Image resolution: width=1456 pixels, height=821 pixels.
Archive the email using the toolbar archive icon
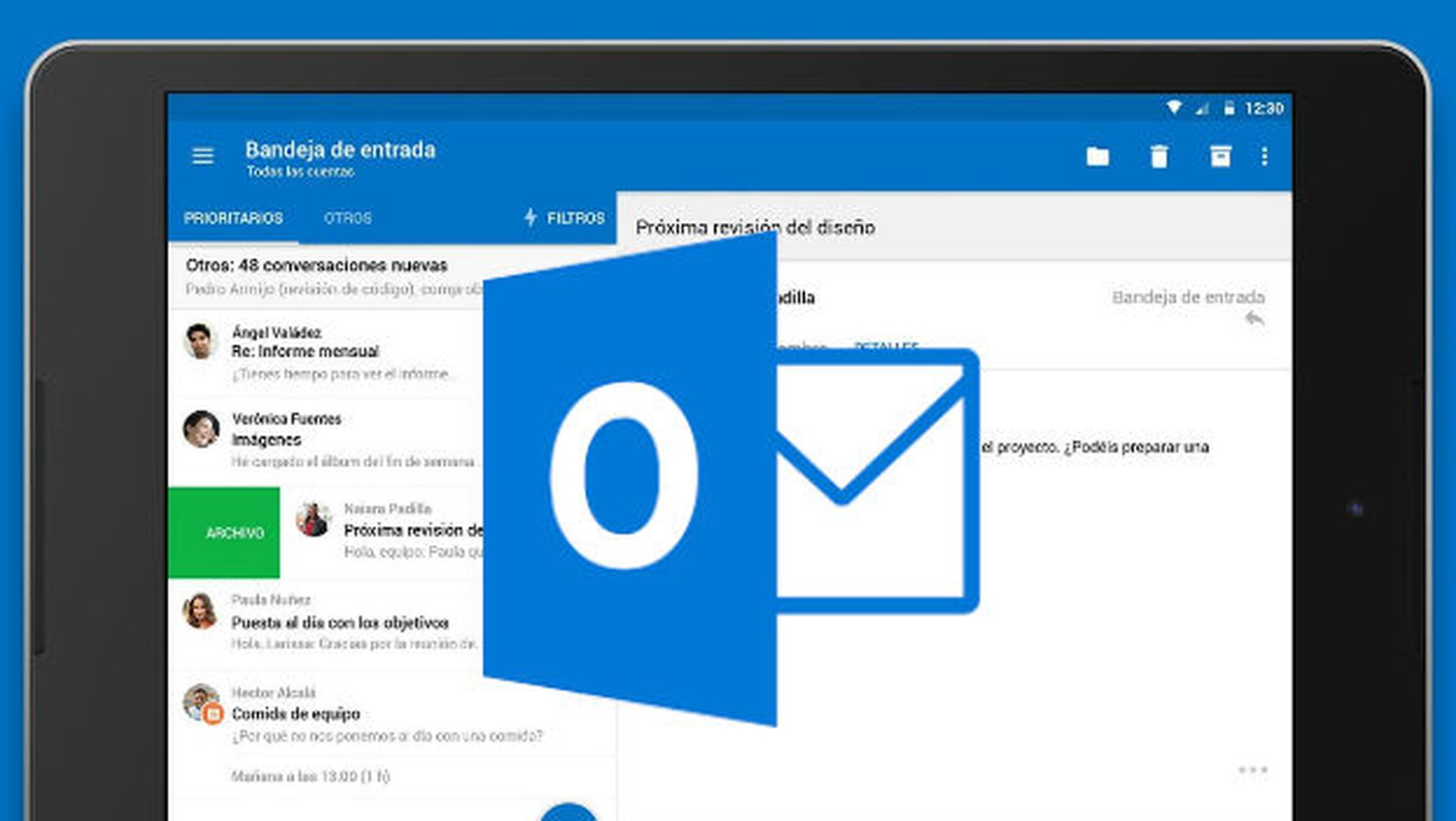(1220, 155)
